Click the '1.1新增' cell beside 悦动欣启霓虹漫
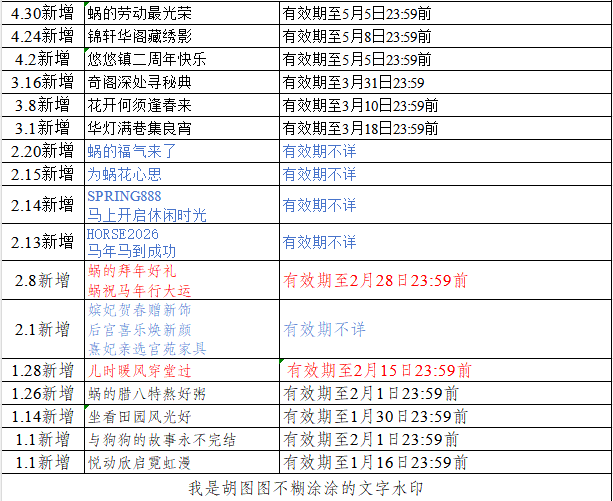The width and height of the screenshot is (613, 501). coord(43,462)
